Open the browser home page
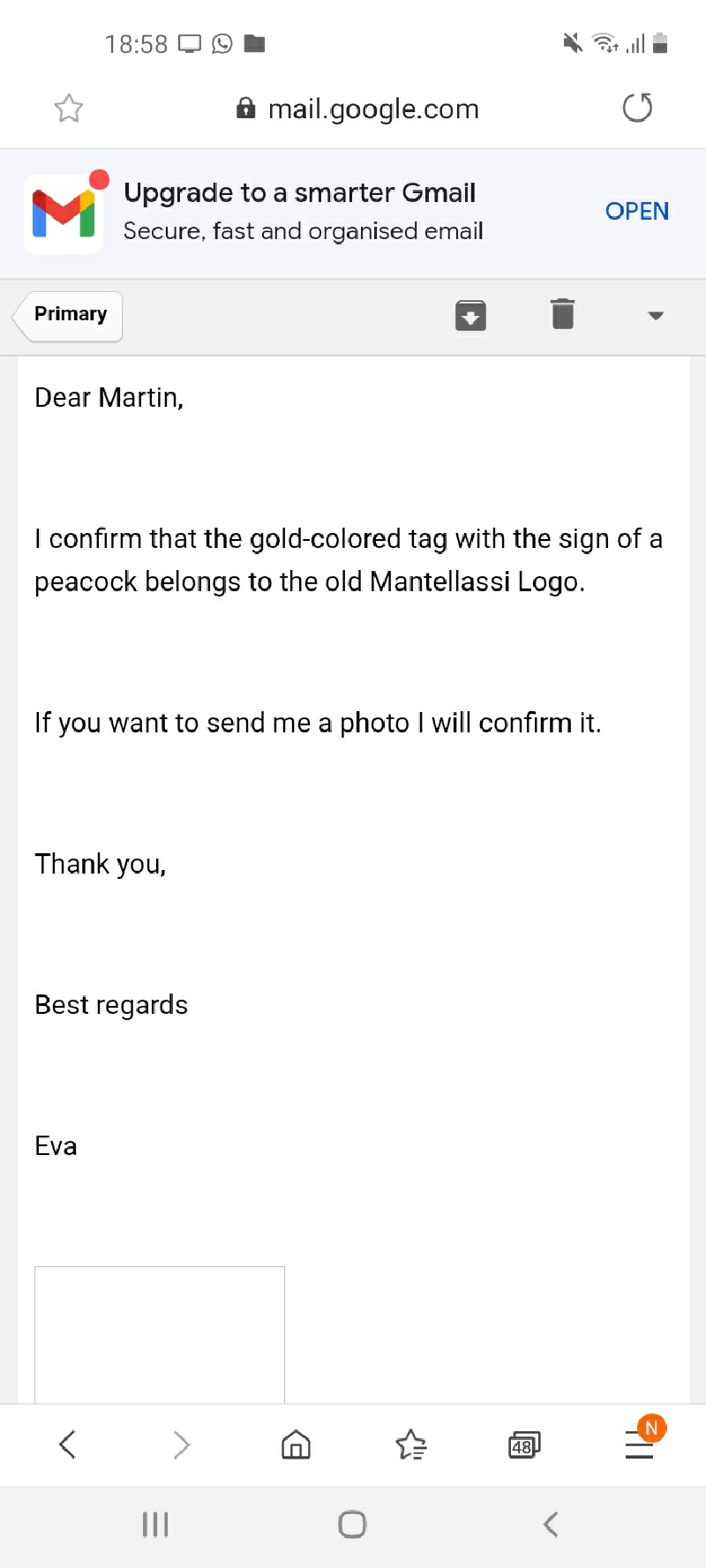 coord(296,1444)
